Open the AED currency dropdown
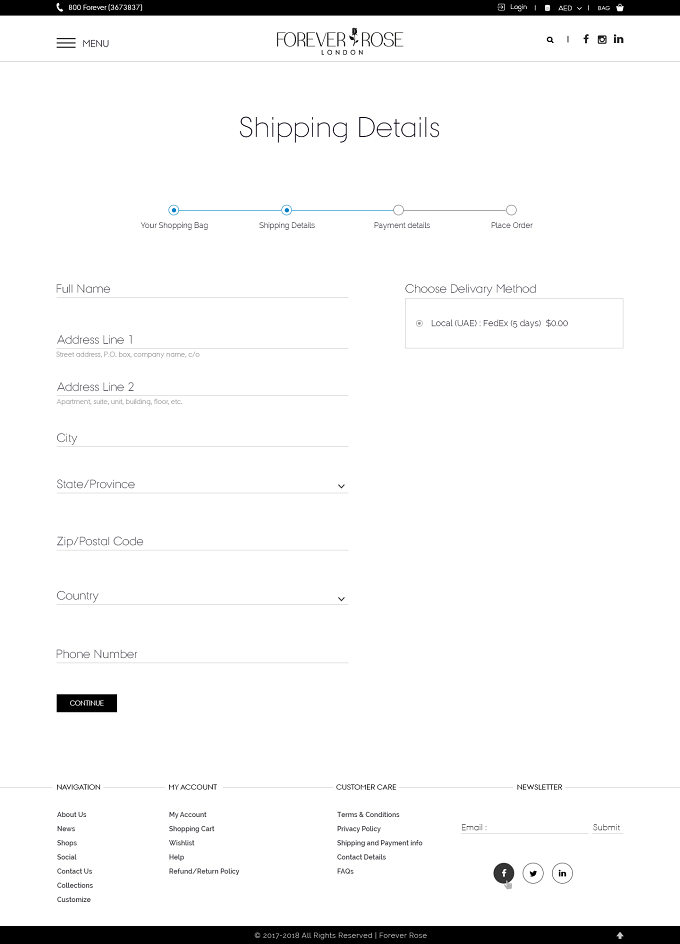This screenshot has width=680, height=944. pos(570,8)
